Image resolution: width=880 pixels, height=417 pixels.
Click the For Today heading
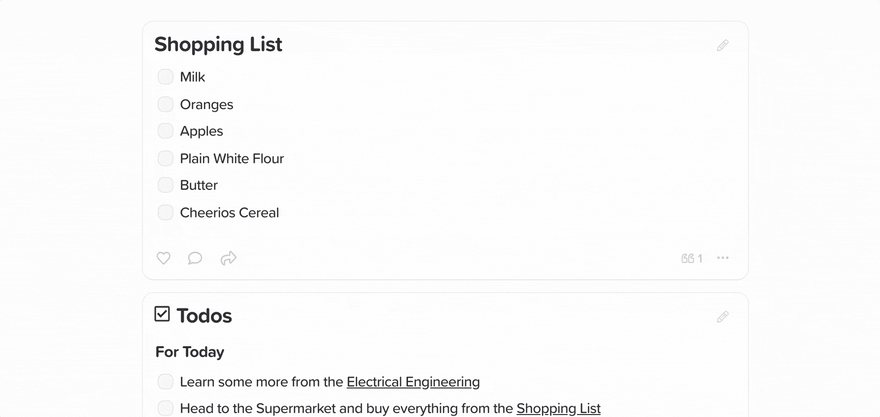click(x=190, y=352)
